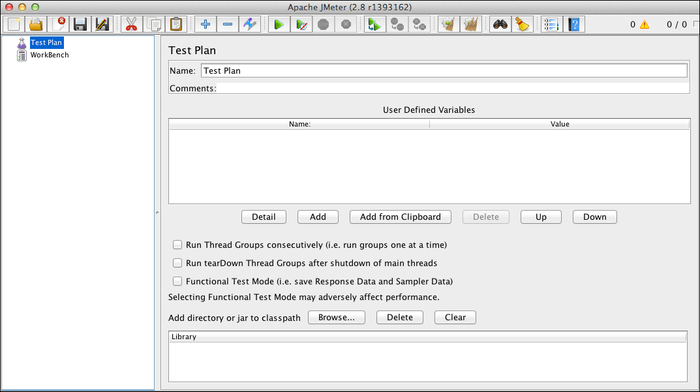Open Function Helper dialog list icon

click(551, 25)
